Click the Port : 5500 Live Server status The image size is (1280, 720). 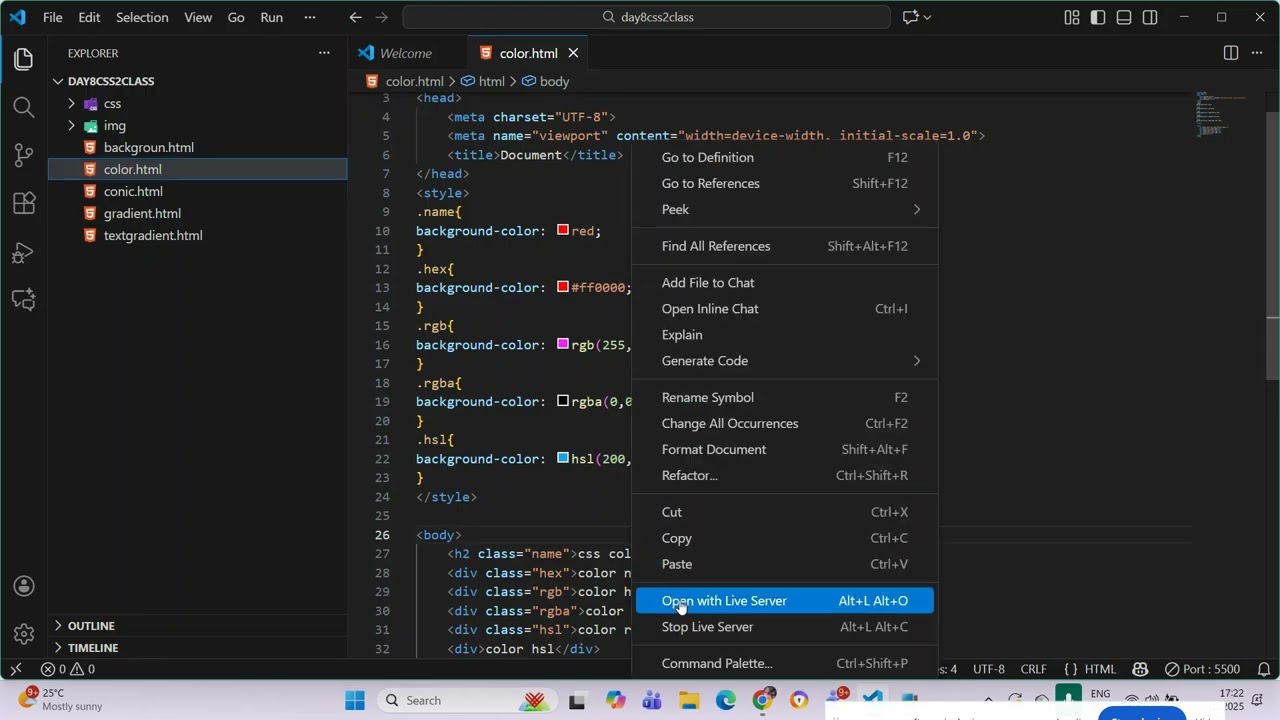pyautogui.click(x=1203, y=669)
